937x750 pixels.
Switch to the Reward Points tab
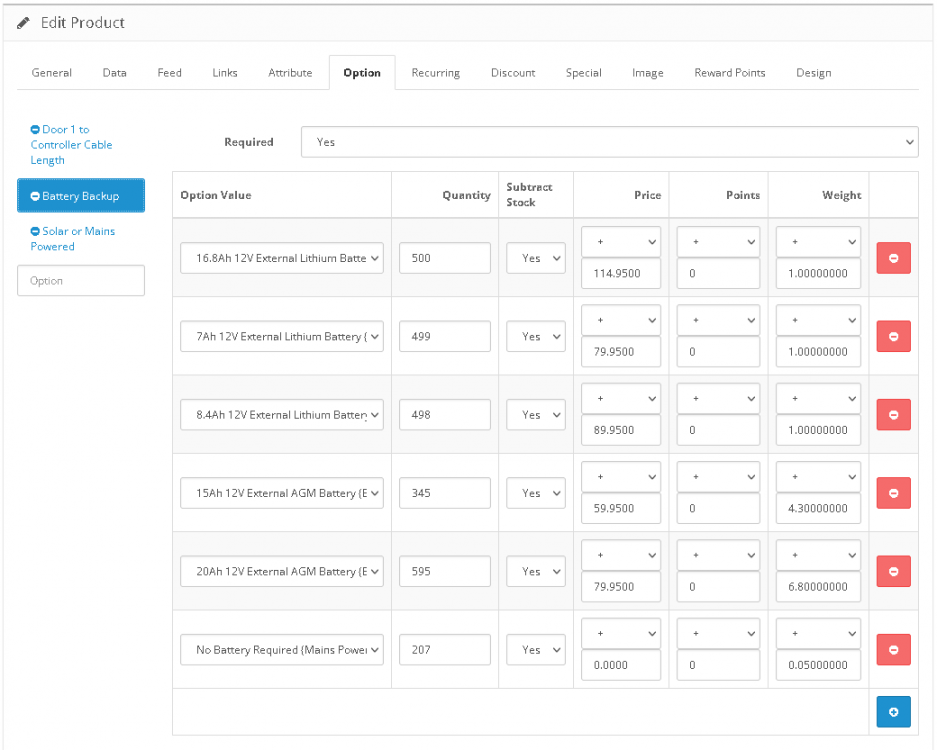tap(730, 73)
